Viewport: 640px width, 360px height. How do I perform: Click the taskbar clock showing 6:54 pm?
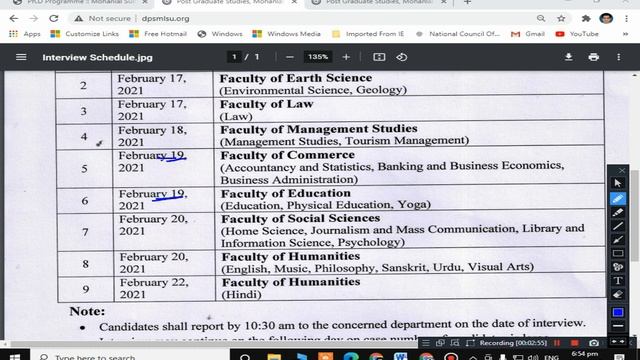pos(585,355)
